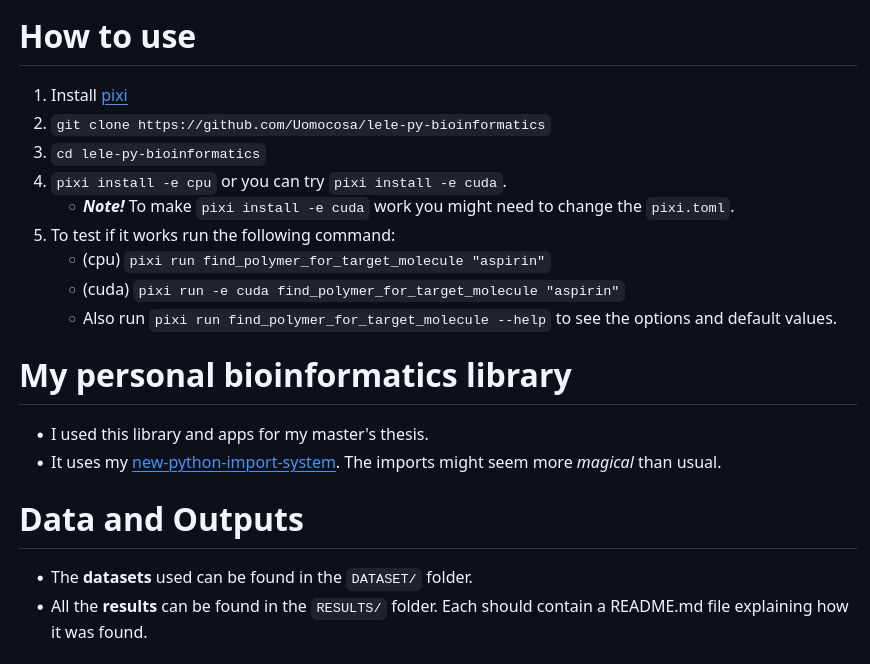Click the cpu aspirin run command

click(337, 262)
